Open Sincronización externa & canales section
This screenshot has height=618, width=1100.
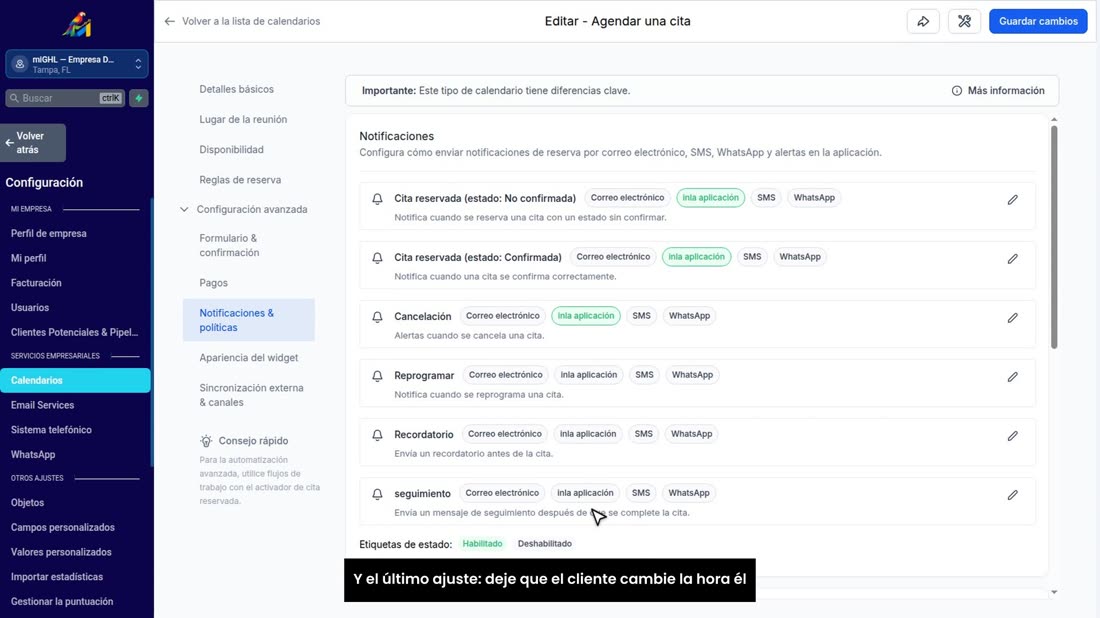[x=251, y=395]
